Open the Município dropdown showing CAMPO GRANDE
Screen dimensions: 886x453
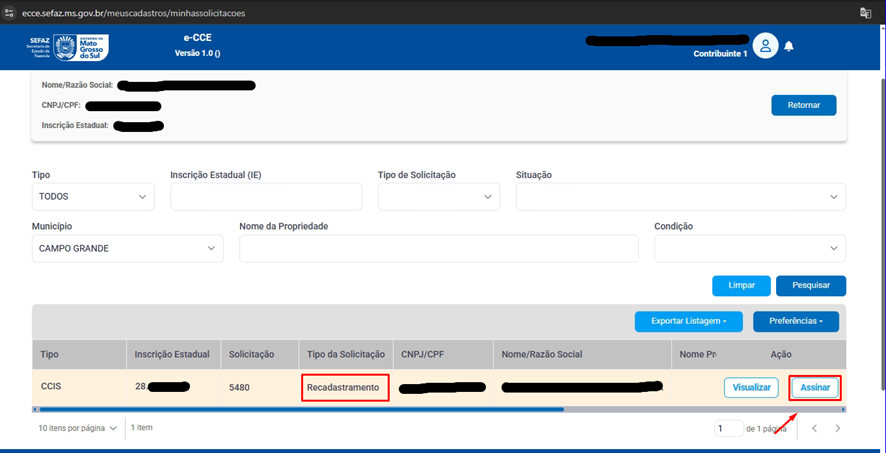[x=127, y=248]
